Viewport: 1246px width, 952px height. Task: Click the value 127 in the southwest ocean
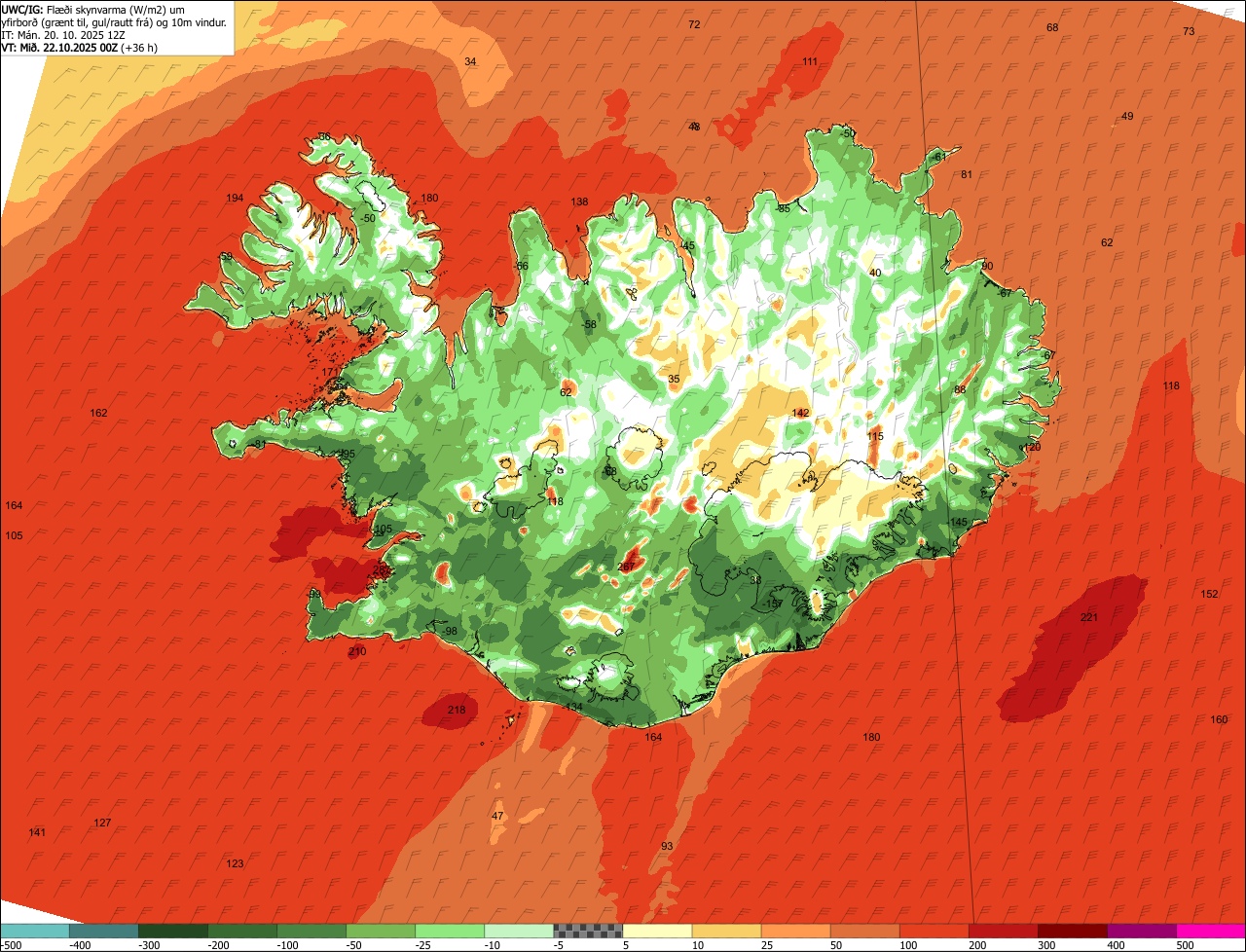[102, 823]
